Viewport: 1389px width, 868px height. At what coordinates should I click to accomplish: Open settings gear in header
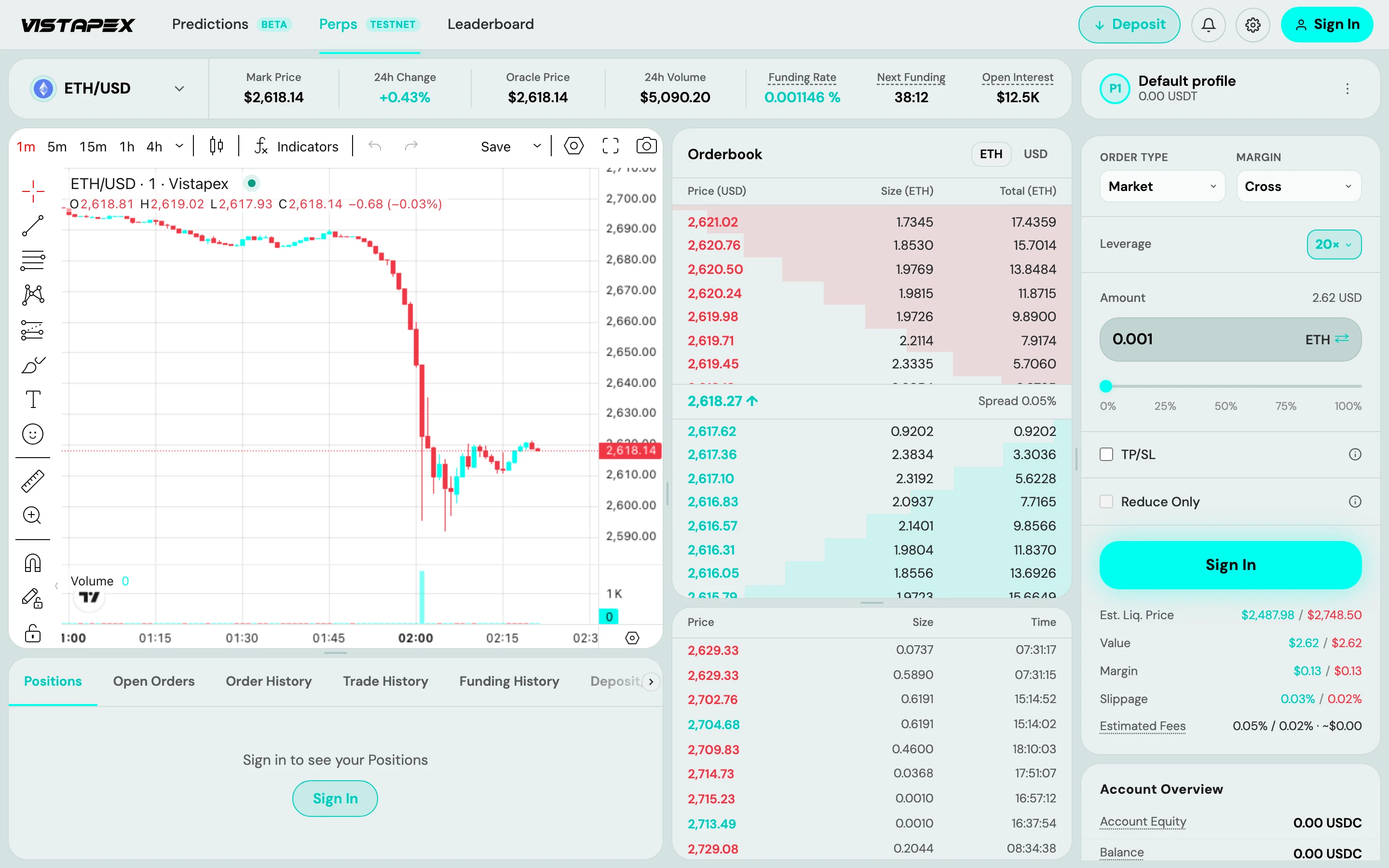pos(1253,25)
